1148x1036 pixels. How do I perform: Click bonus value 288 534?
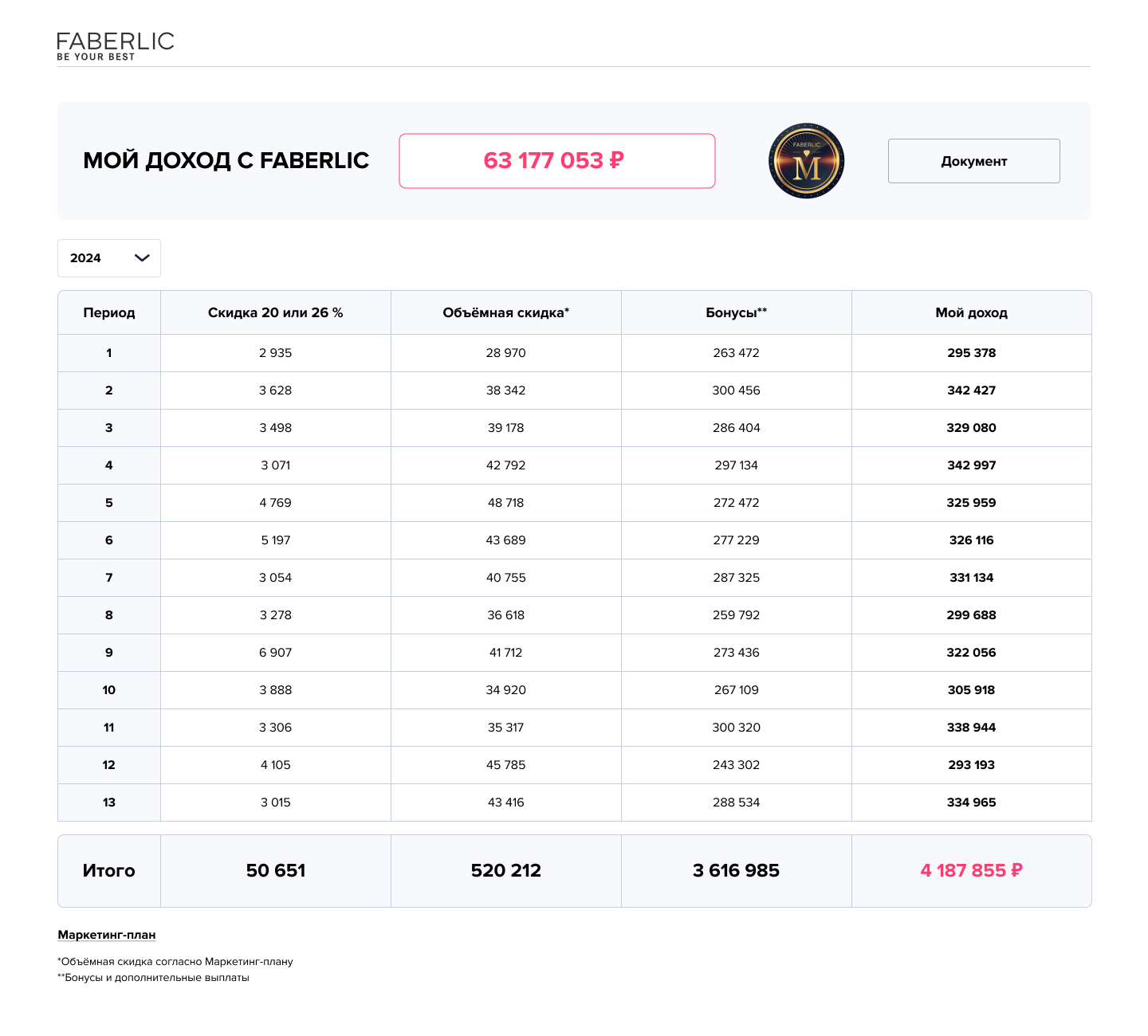click(x=737, y=803)
